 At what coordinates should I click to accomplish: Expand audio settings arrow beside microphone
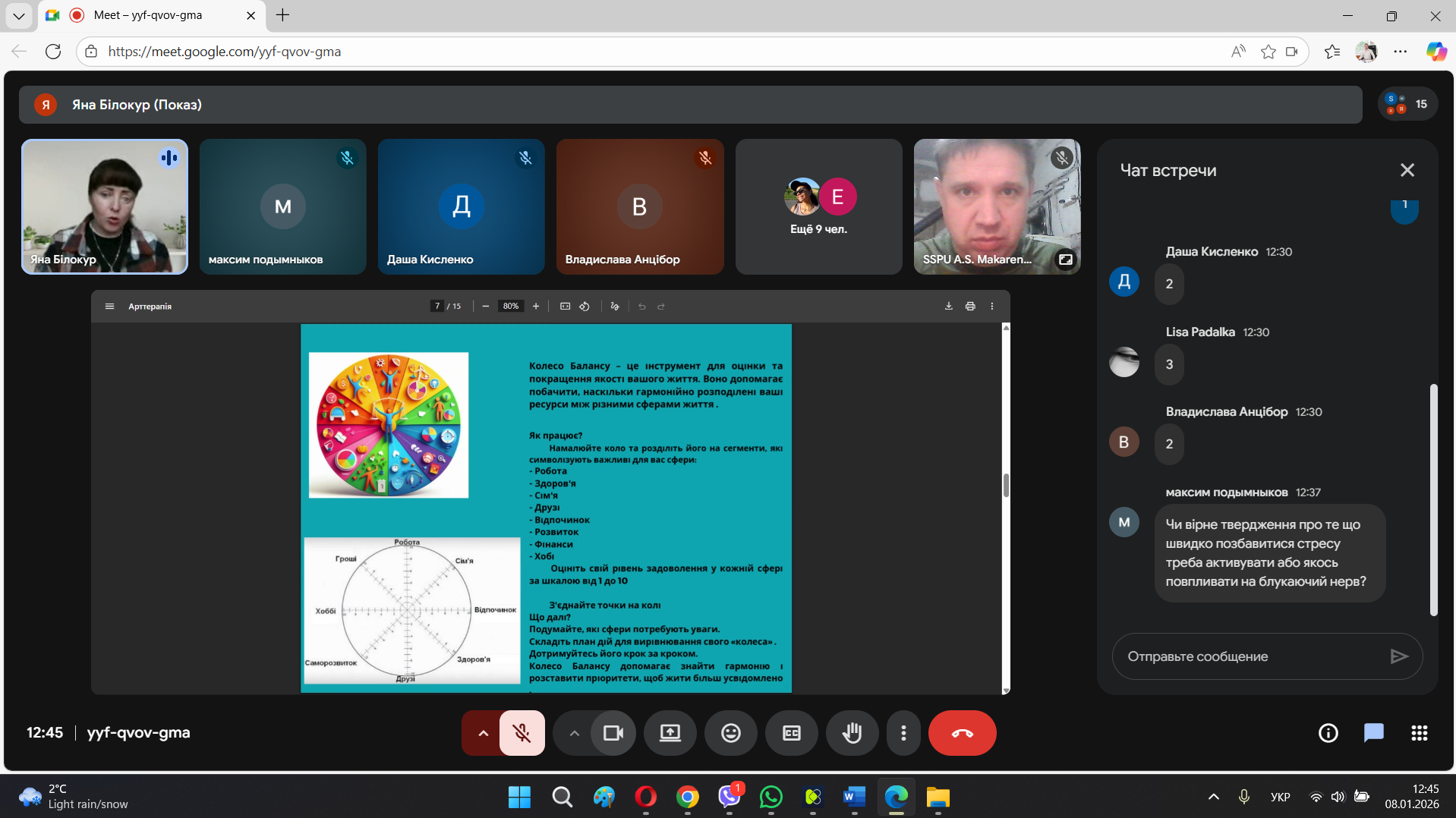pyautogui.click(x=483, y=733)
